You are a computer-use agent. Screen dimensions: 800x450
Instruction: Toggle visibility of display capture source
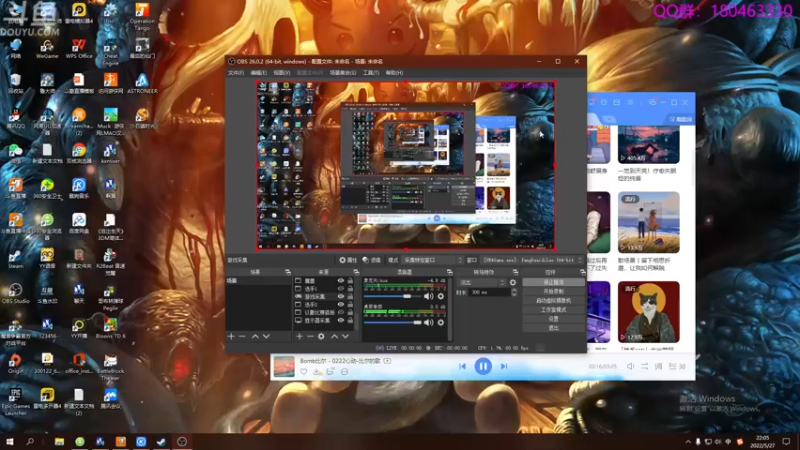pos(341,320)
